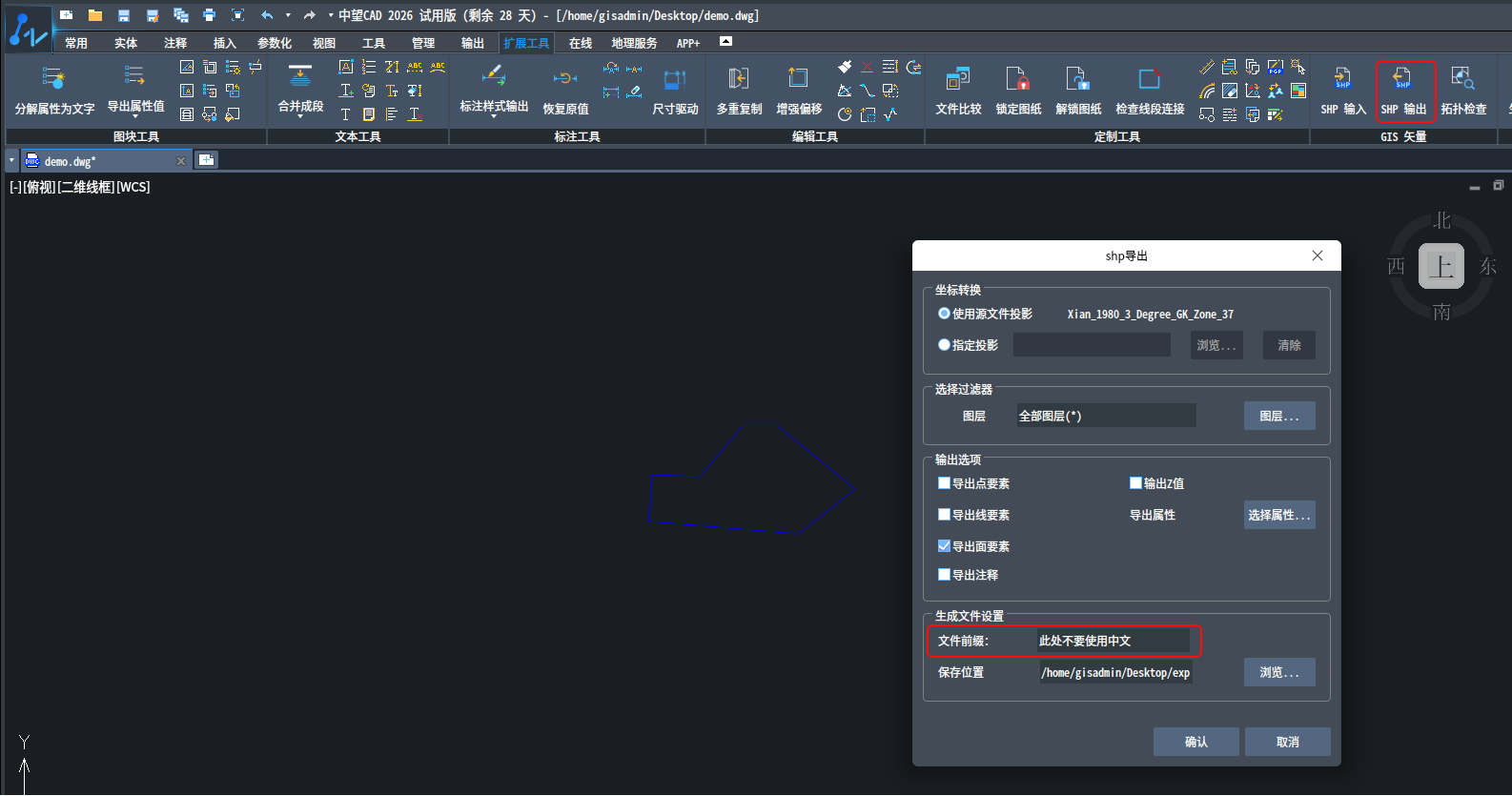
Task: Click the redo arrow in quick access toolbar
Action: pos(309,15)
